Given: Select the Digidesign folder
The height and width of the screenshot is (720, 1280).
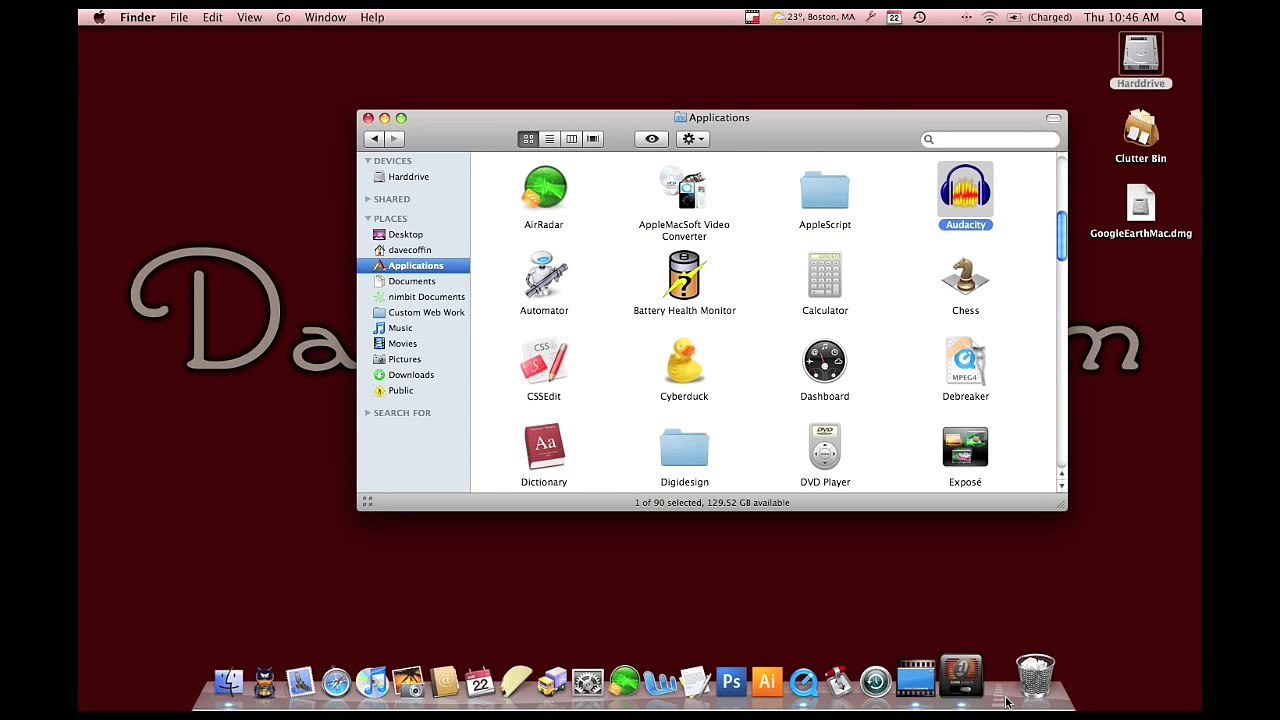Looking at the screenshot, I should 684,447.
